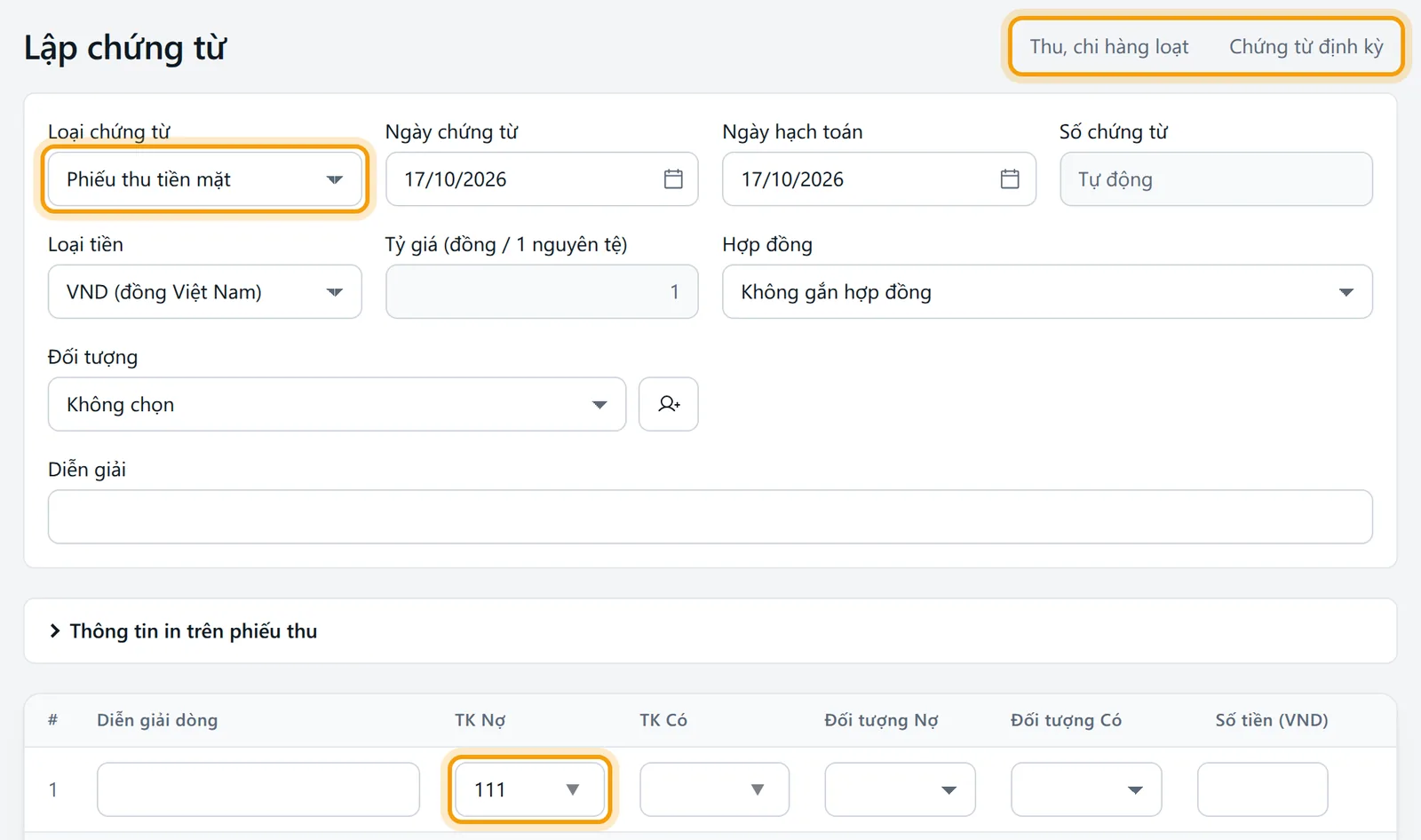Click the add new person icon button
Screen dimensions: 1421x840
(669, 404)
